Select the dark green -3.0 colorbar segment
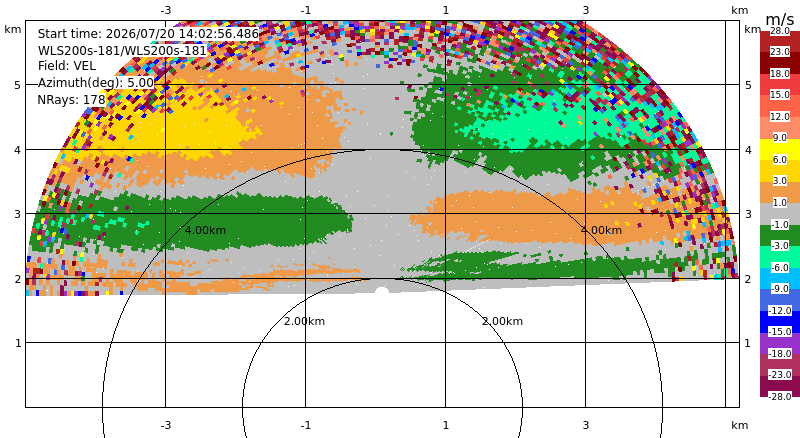The width and height of the screenshot is (800, 438). [x=780, y=235]
